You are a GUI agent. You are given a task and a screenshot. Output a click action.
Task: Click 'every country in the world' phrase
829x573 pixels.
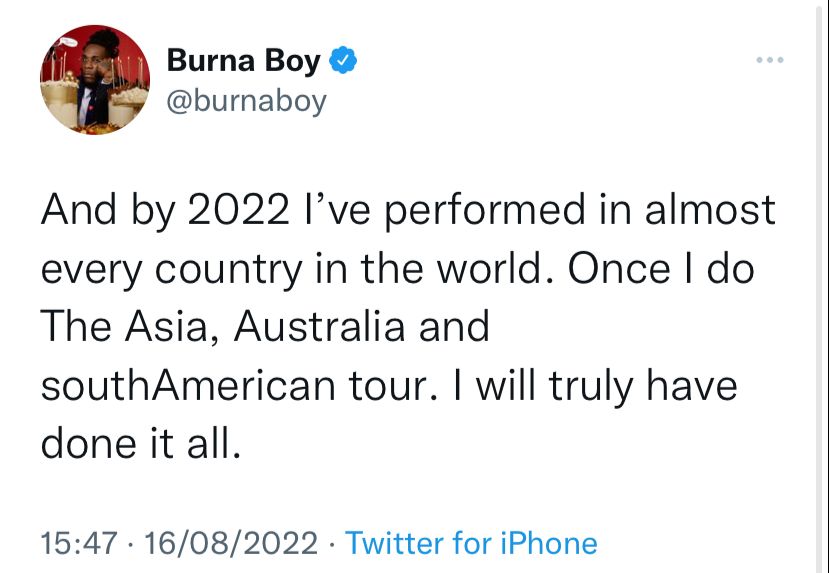(x=291, y=270)
